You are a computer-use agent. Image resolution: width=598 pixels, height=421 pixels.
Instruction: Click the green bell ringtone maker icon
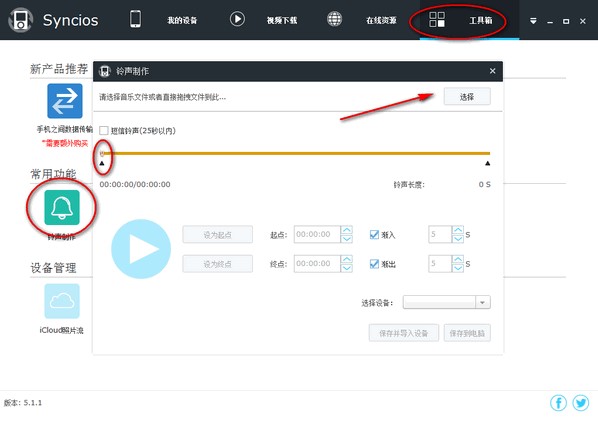pos(62,207)
